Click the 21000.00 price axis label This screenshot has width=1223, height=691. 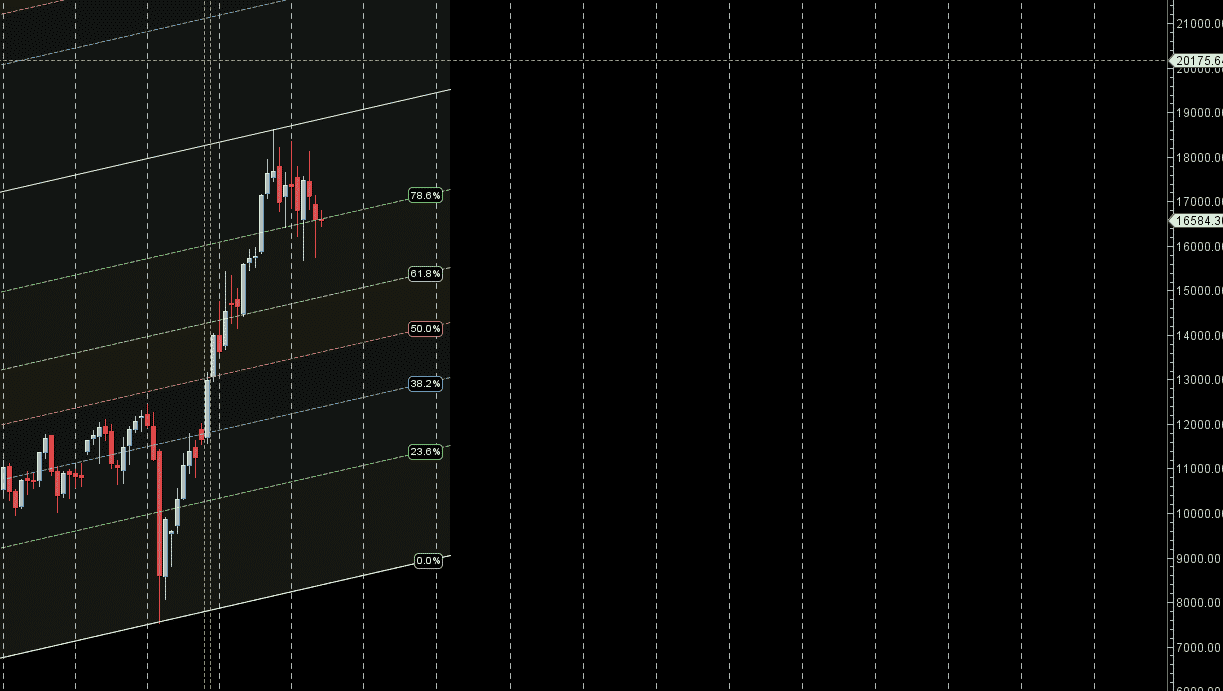[x=1199, y=23]
